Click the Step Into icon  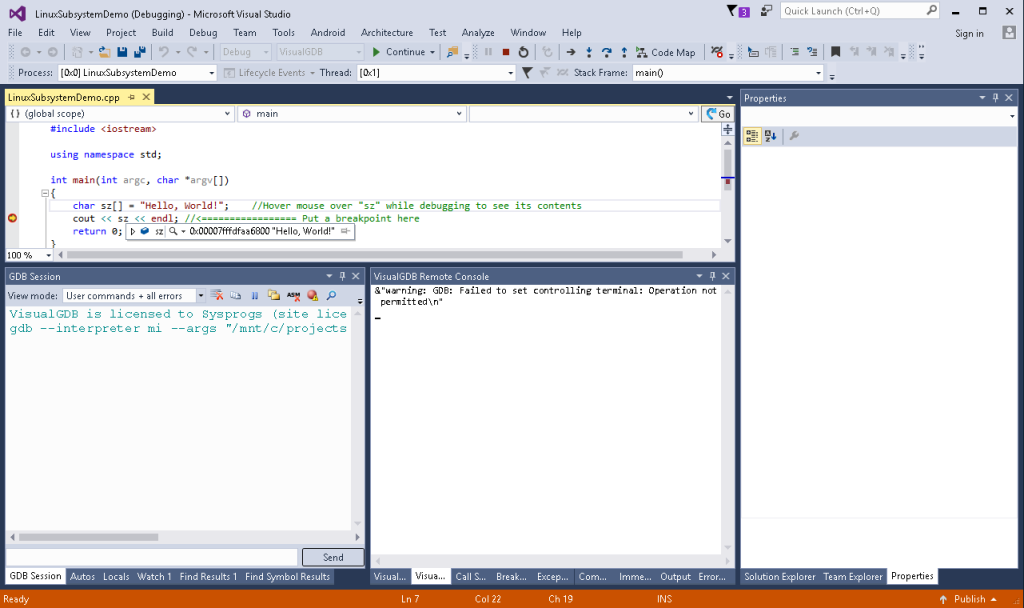(x=588, y=50)
